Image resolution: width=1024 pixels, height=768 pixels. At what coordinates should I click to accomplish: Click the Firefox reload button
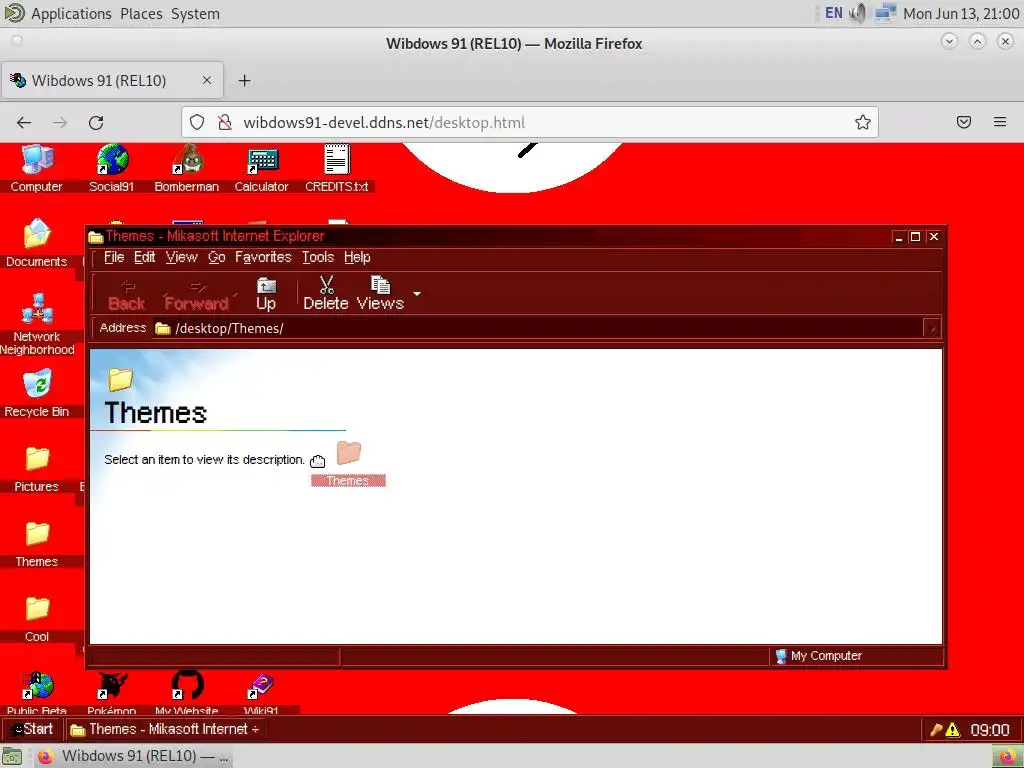click(96, 123)
